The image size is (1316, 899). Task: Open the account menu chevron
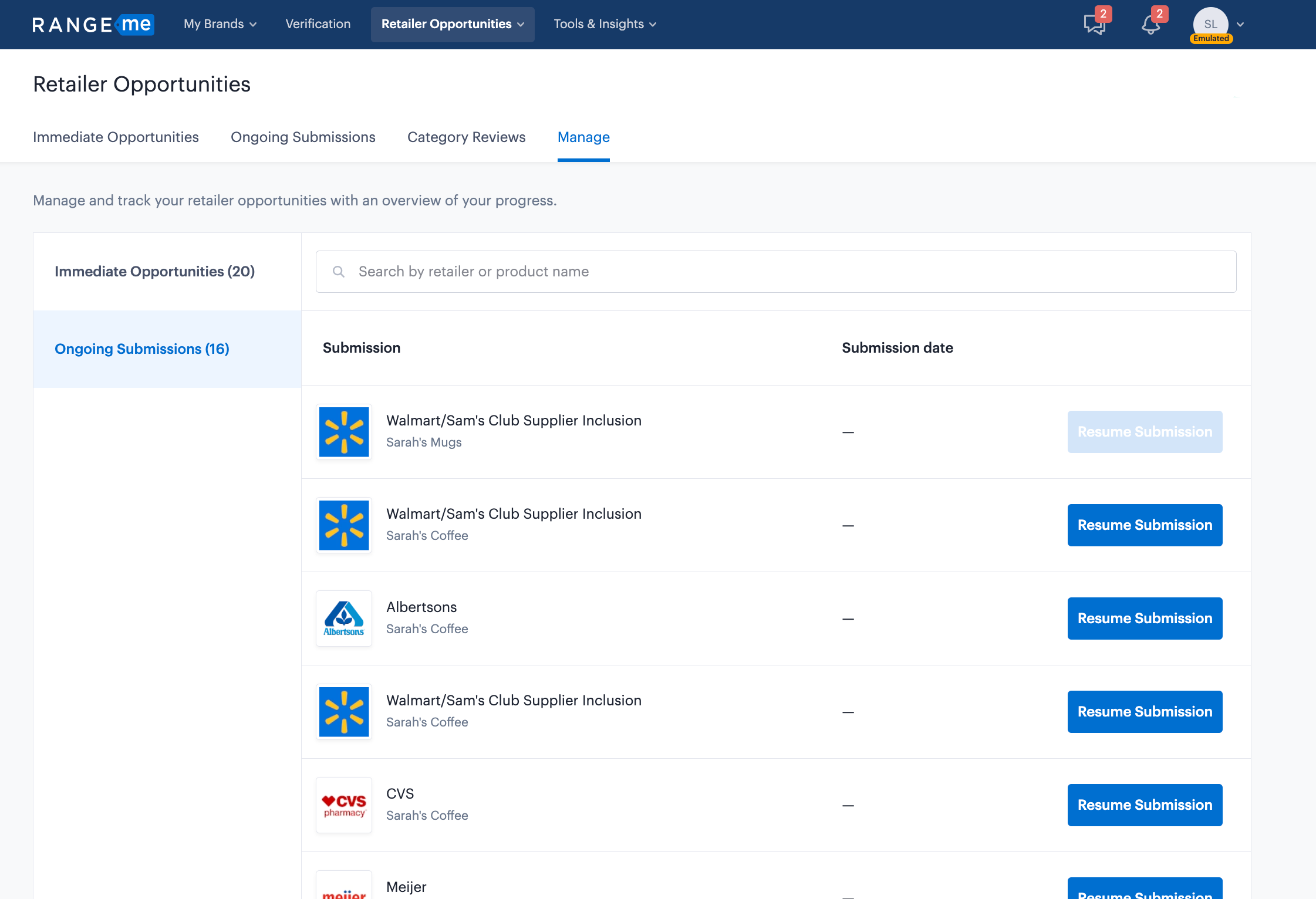pos(1240,25)
